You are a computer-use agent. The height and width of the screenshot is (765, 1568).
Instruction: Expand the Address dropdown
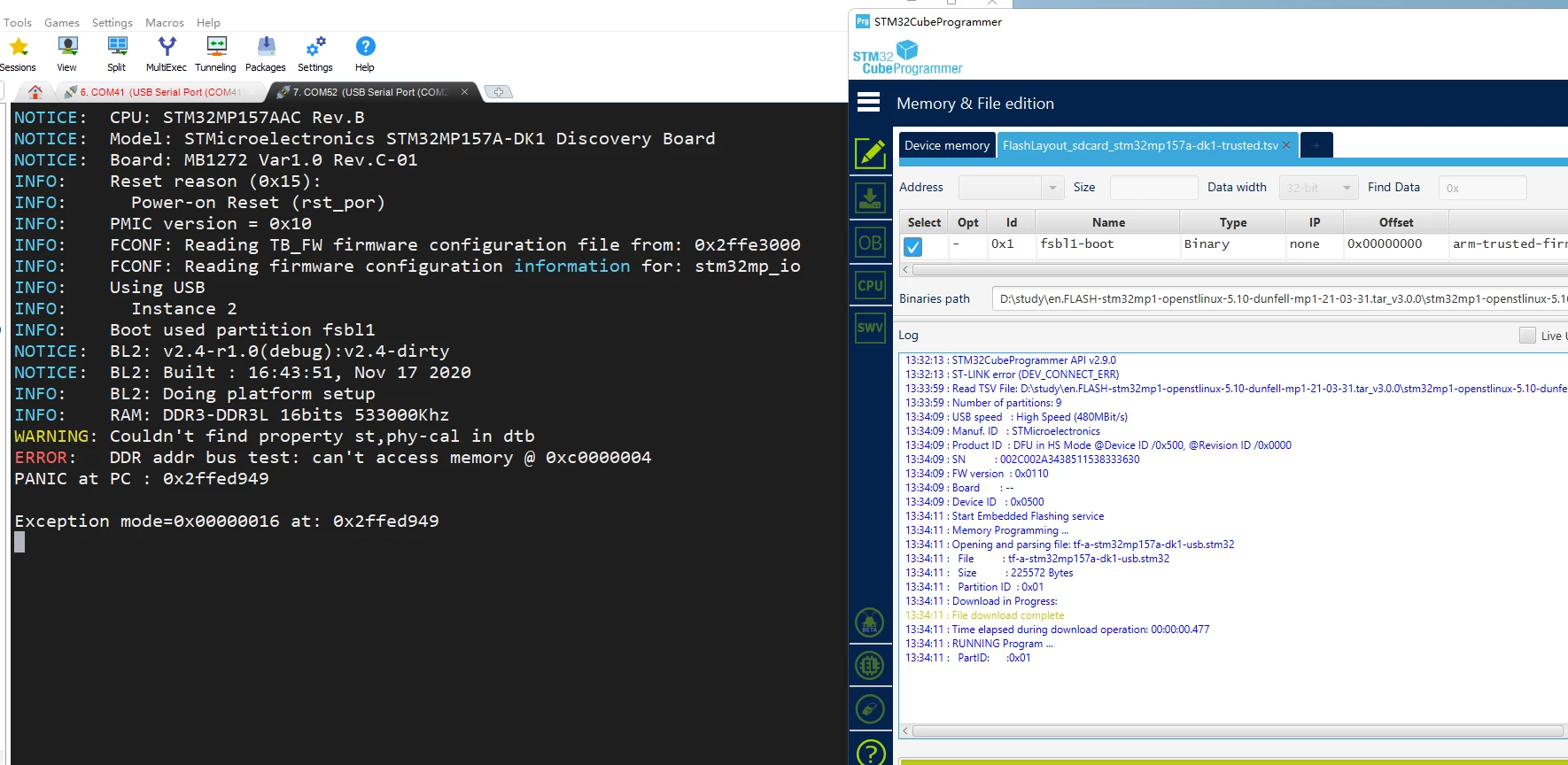[x=1052, y=188]
